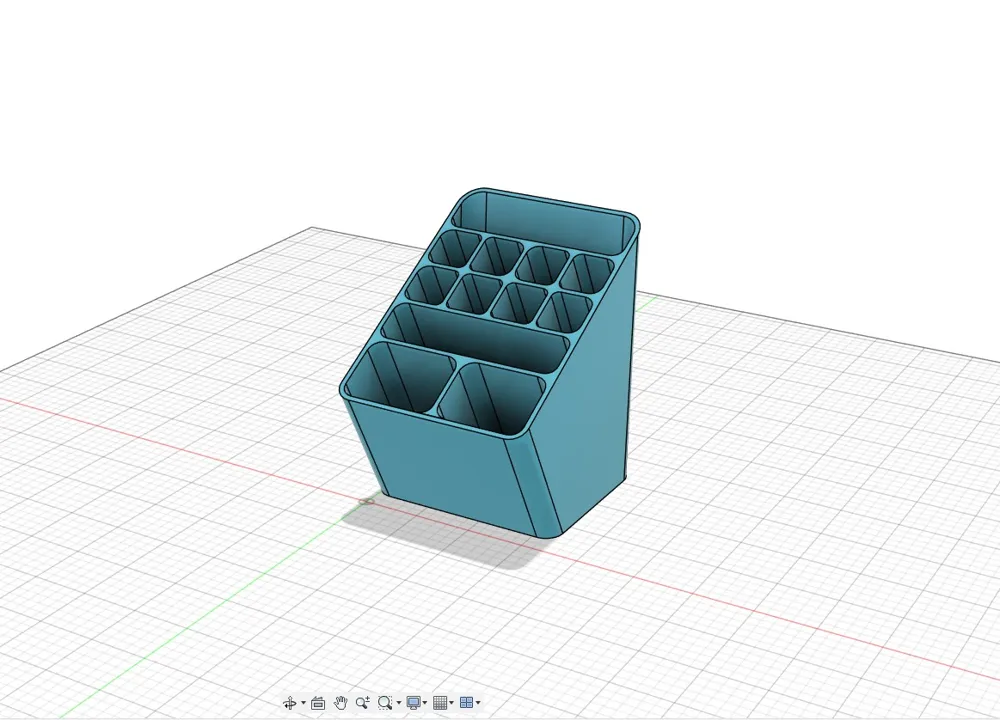Open the Orbit tool dropdown arrow
The image size is (1000, 720).
303,703
